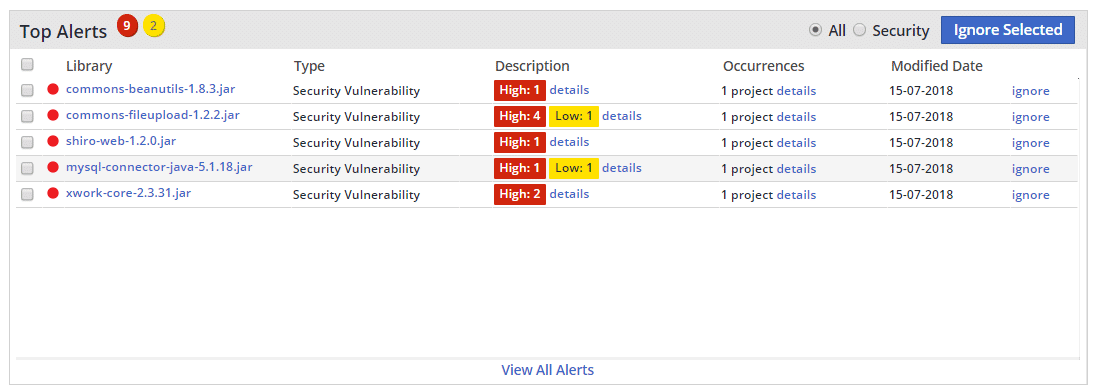Click Low: 1 badge for mysql-connector-java
This screenshot has height=392, width=1096.
(573, 168)
